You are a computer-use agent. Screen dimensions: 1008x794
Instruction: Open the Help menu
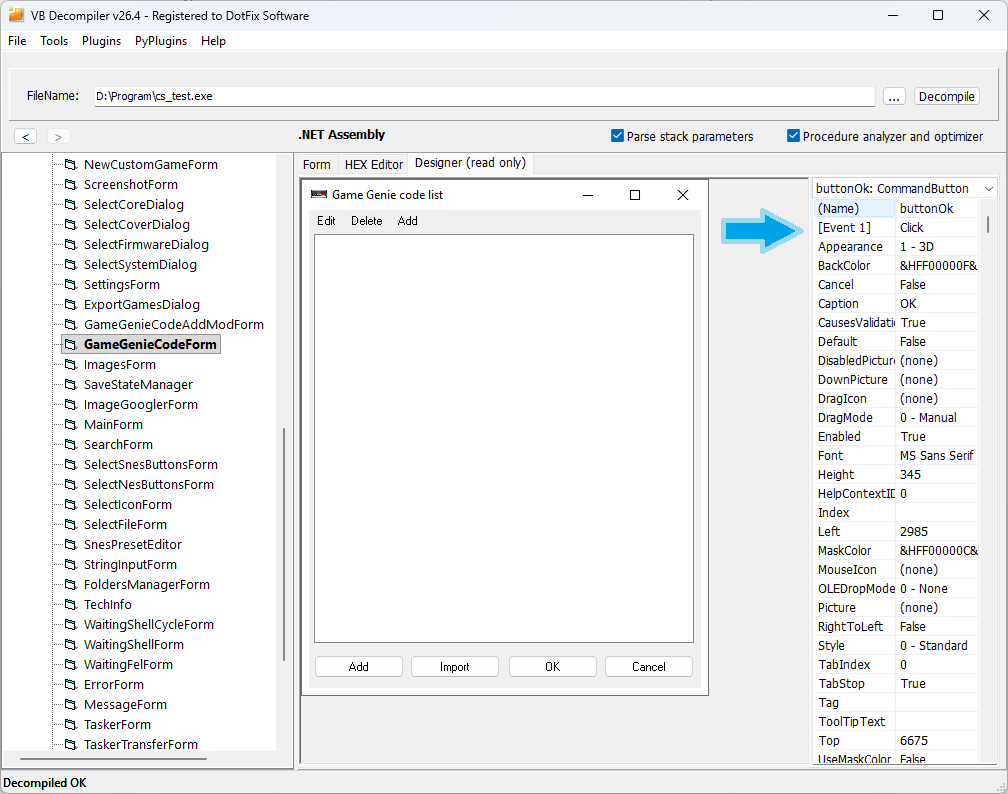point(213,41)
